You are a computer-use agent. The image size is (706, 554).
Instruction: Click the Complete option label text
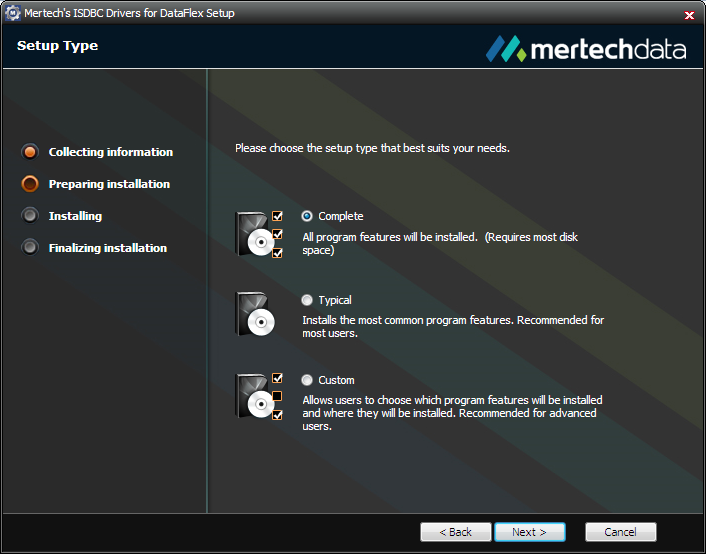pyautogui.click(x=340, y=216)
